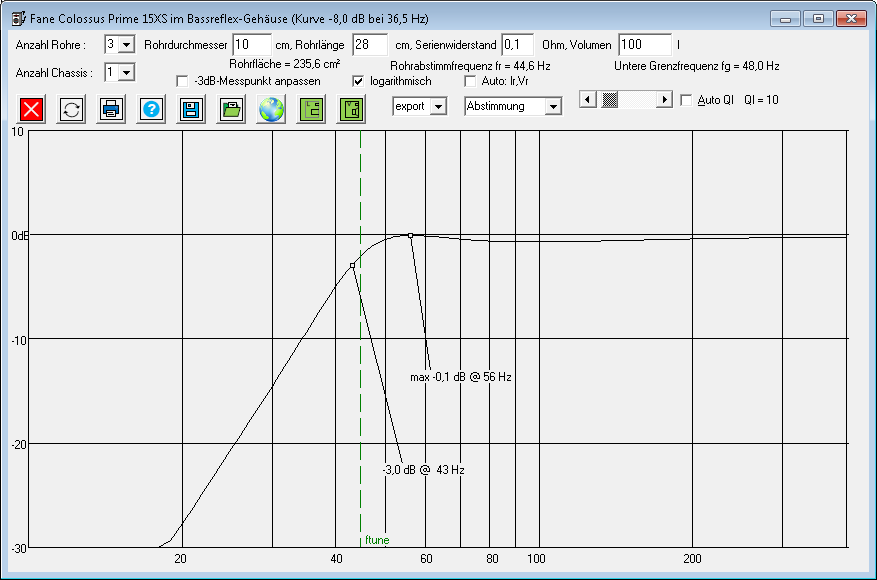Save with the blue floppy disk icon
The height and width of the screenshot is (580, 877).
[191, 109]
